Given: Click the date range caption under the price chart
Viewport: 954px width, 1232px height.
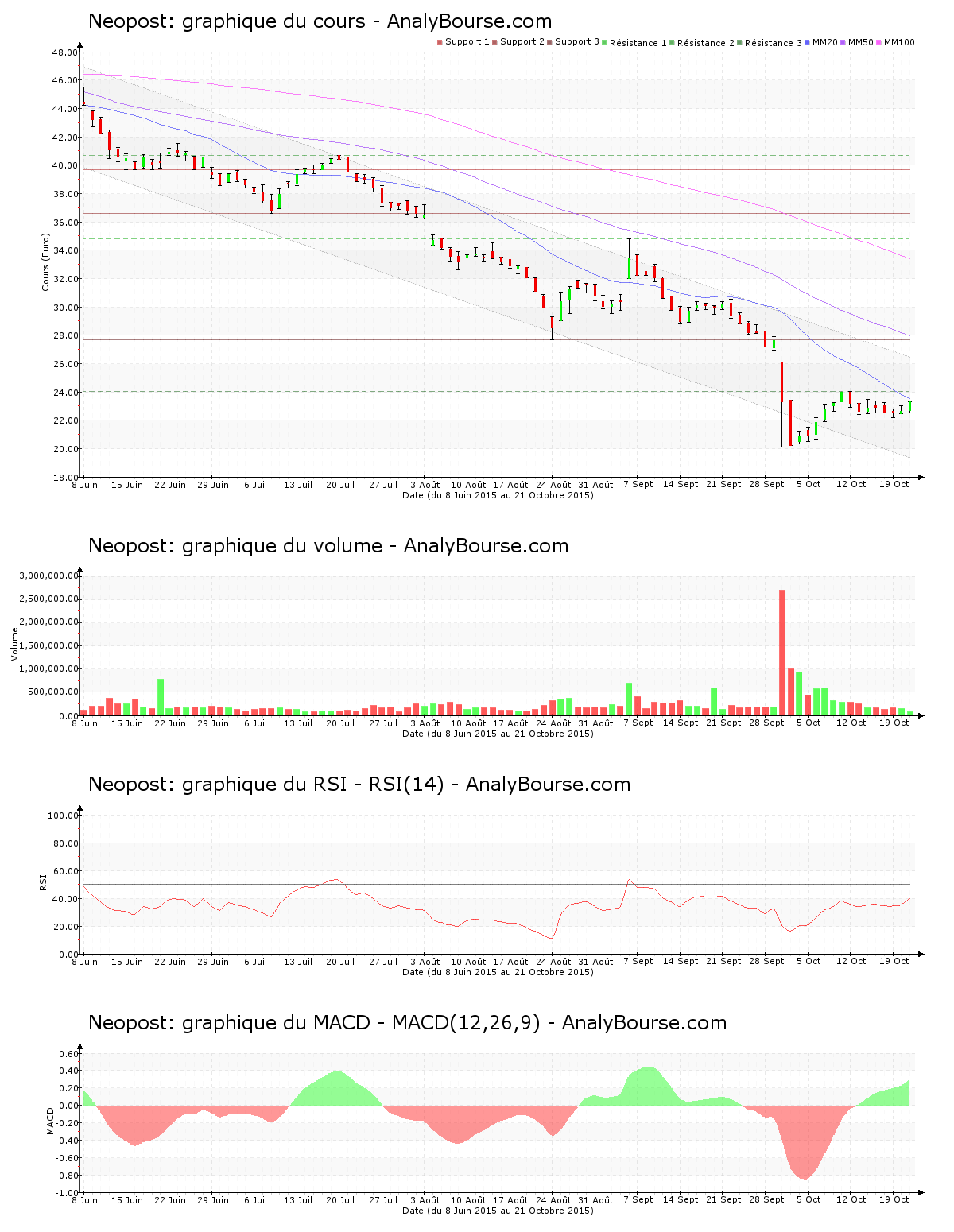Looking at the screenshot, I should [498, 495].
